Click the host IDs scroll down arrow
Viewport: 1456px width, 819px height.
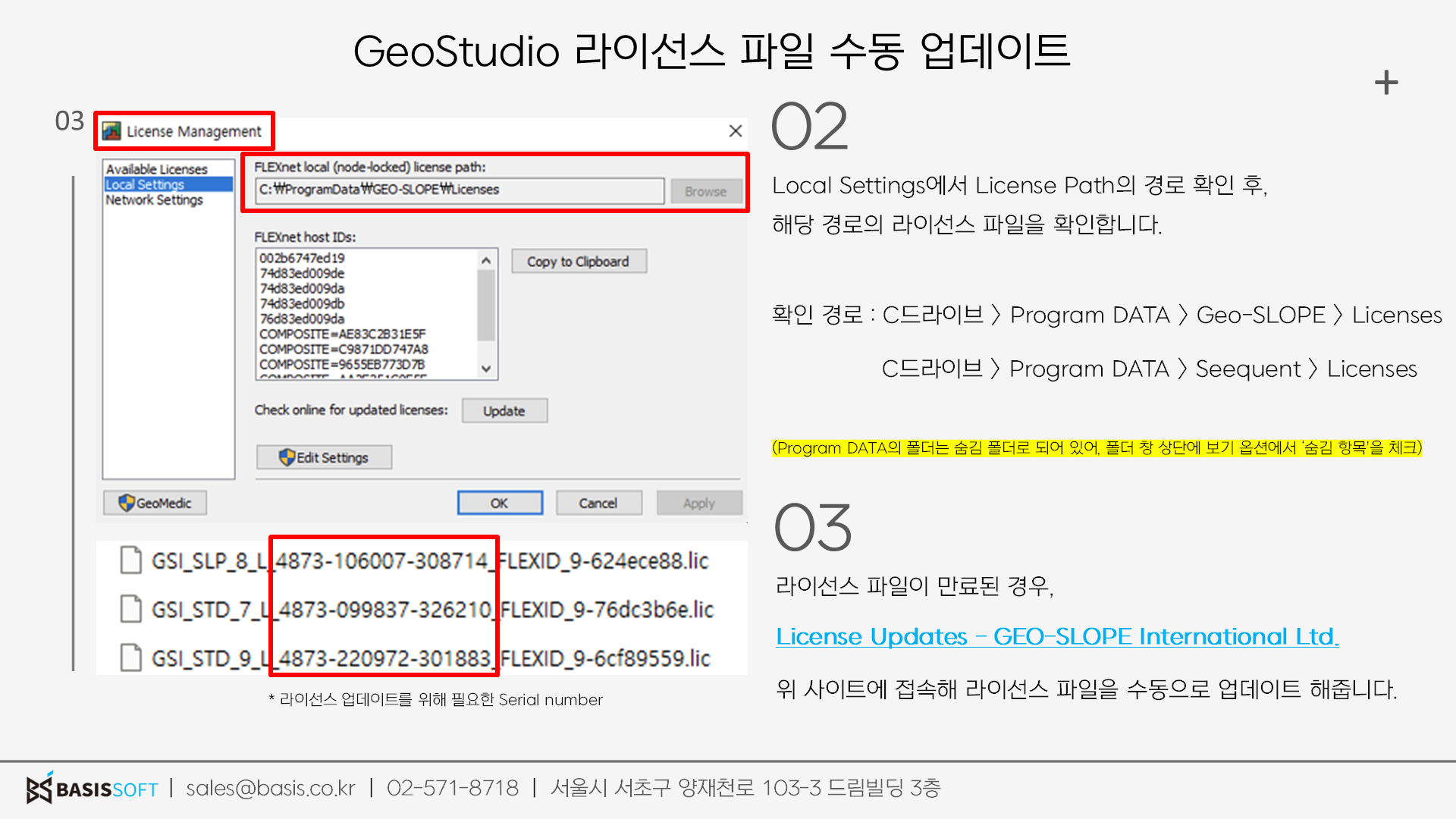486,369
